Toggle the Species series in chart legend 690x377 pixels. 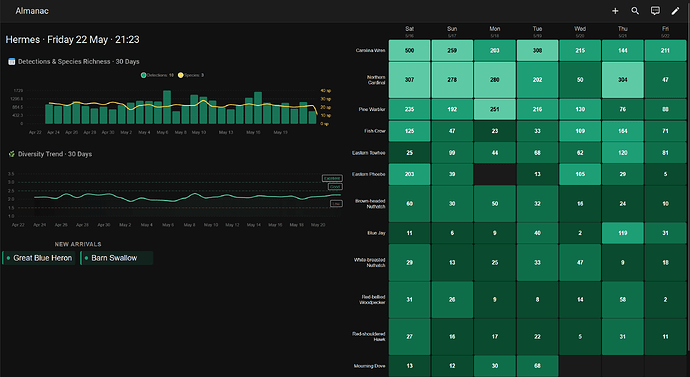(191, 75)
